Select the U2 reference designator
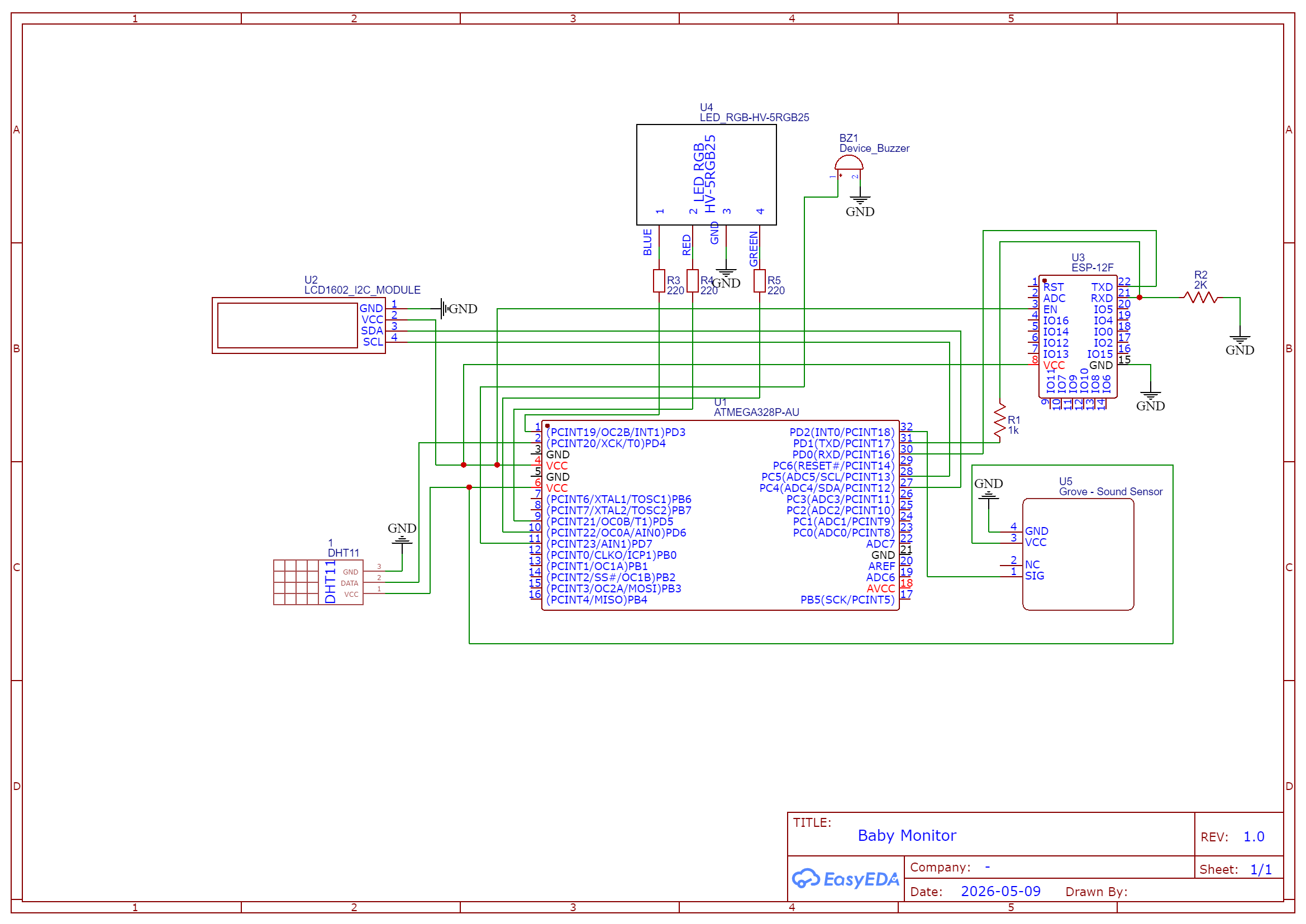 (310, 279)
